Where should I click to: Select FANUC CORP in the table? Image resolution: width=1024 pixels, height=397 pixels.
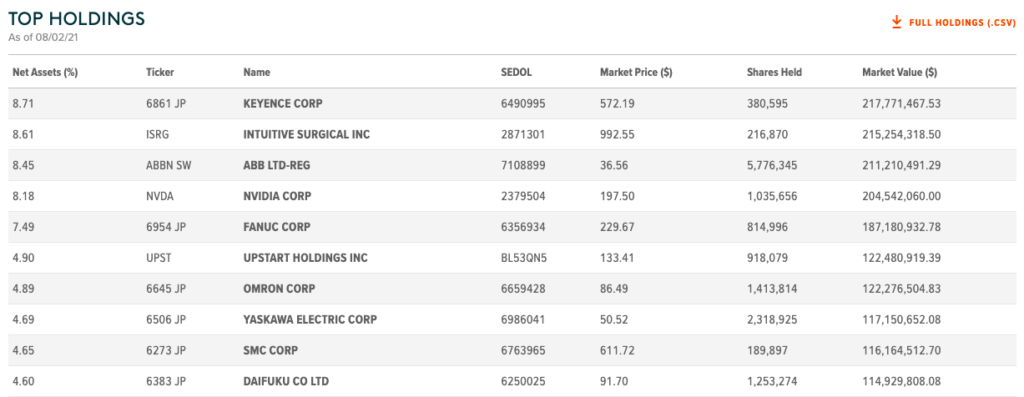(x=276, y=227)
